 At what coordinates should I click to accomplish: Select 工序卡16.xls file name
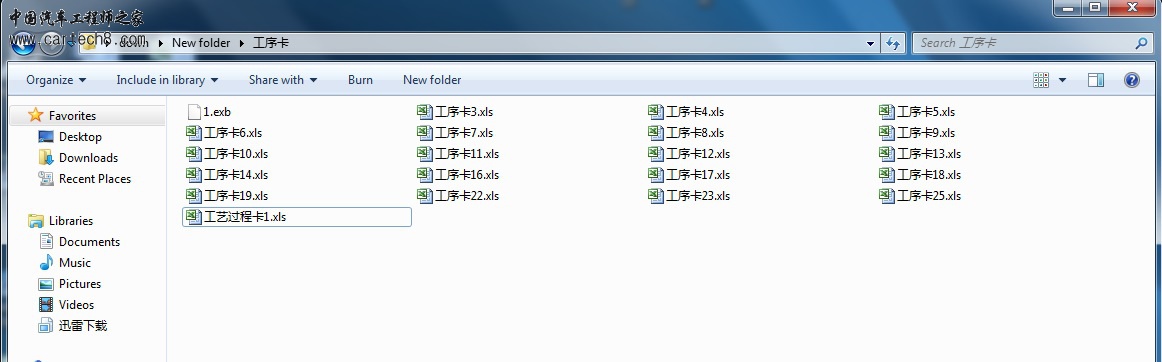point(467,175)
